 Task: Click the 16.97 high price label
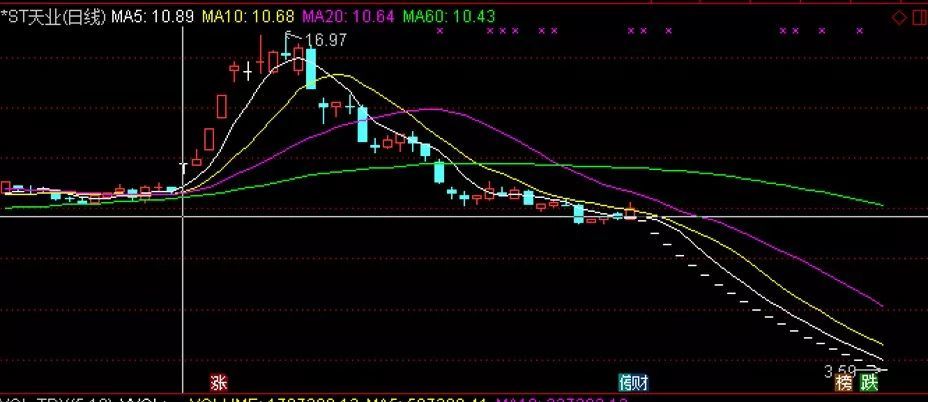(327, 40)
